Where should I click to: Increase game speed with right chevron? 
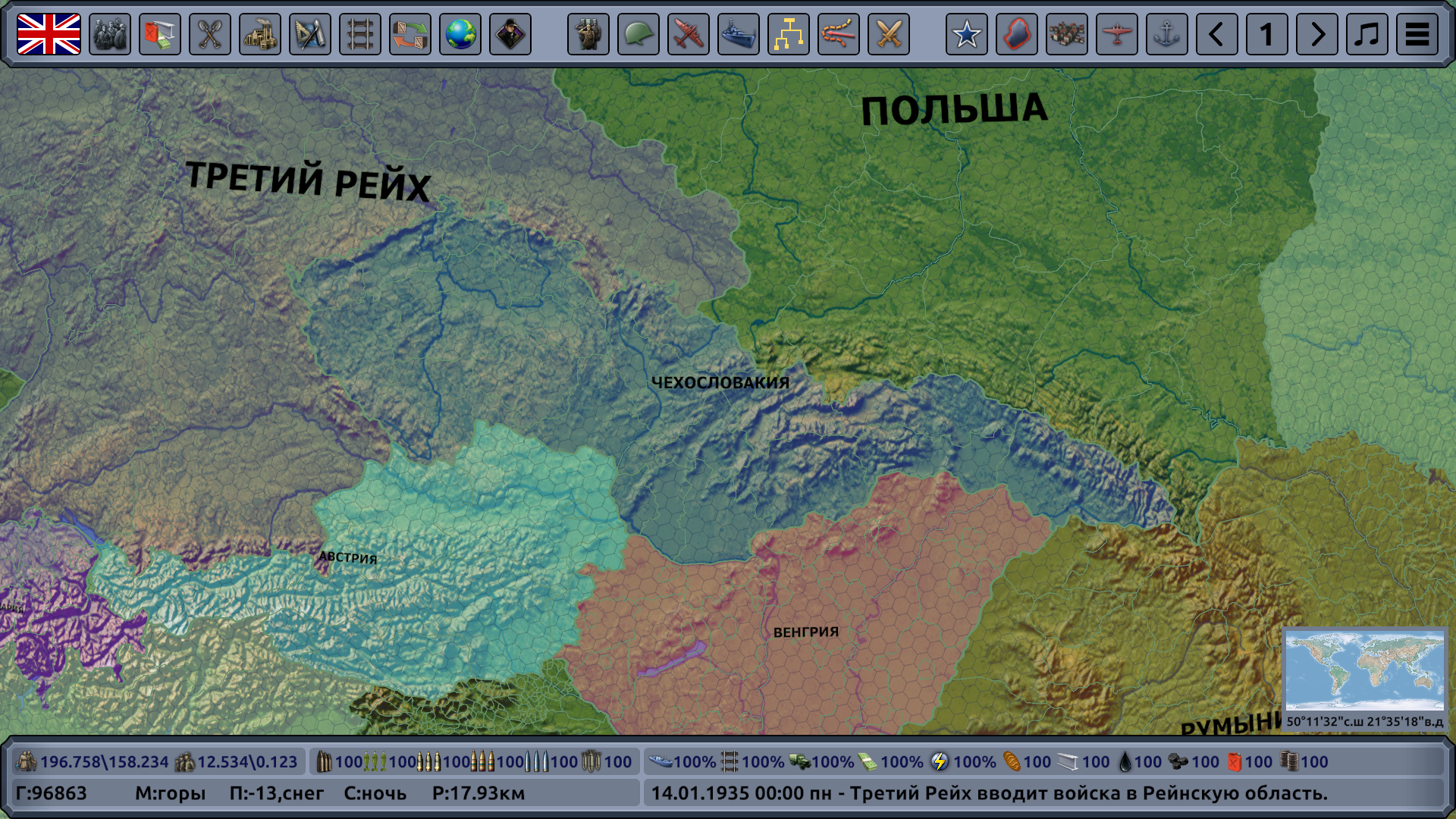1317,34
